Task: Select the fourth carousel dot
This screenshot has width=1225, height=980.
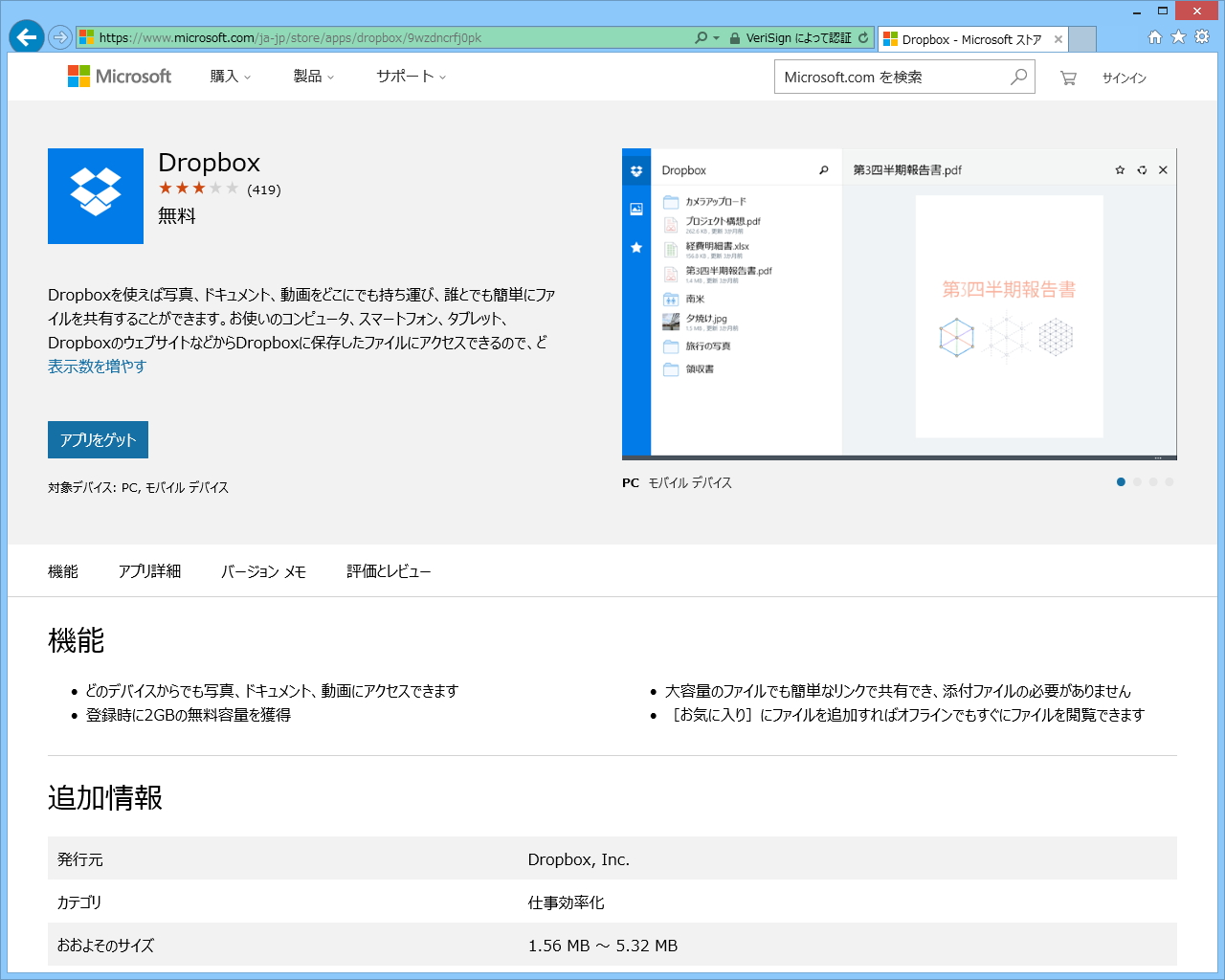Action: click(1169, 482)
